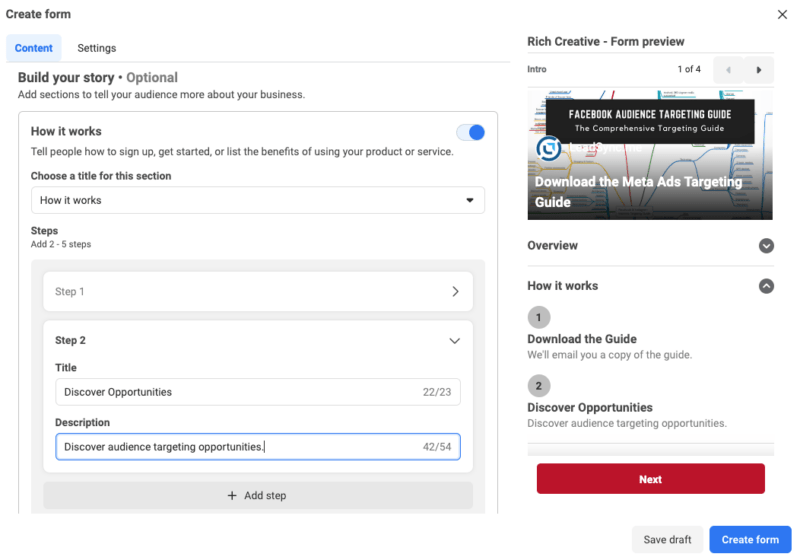The width and height of the screenshot is (800, 557).
Task: Expand the Overview preview section
Action: 766,246
